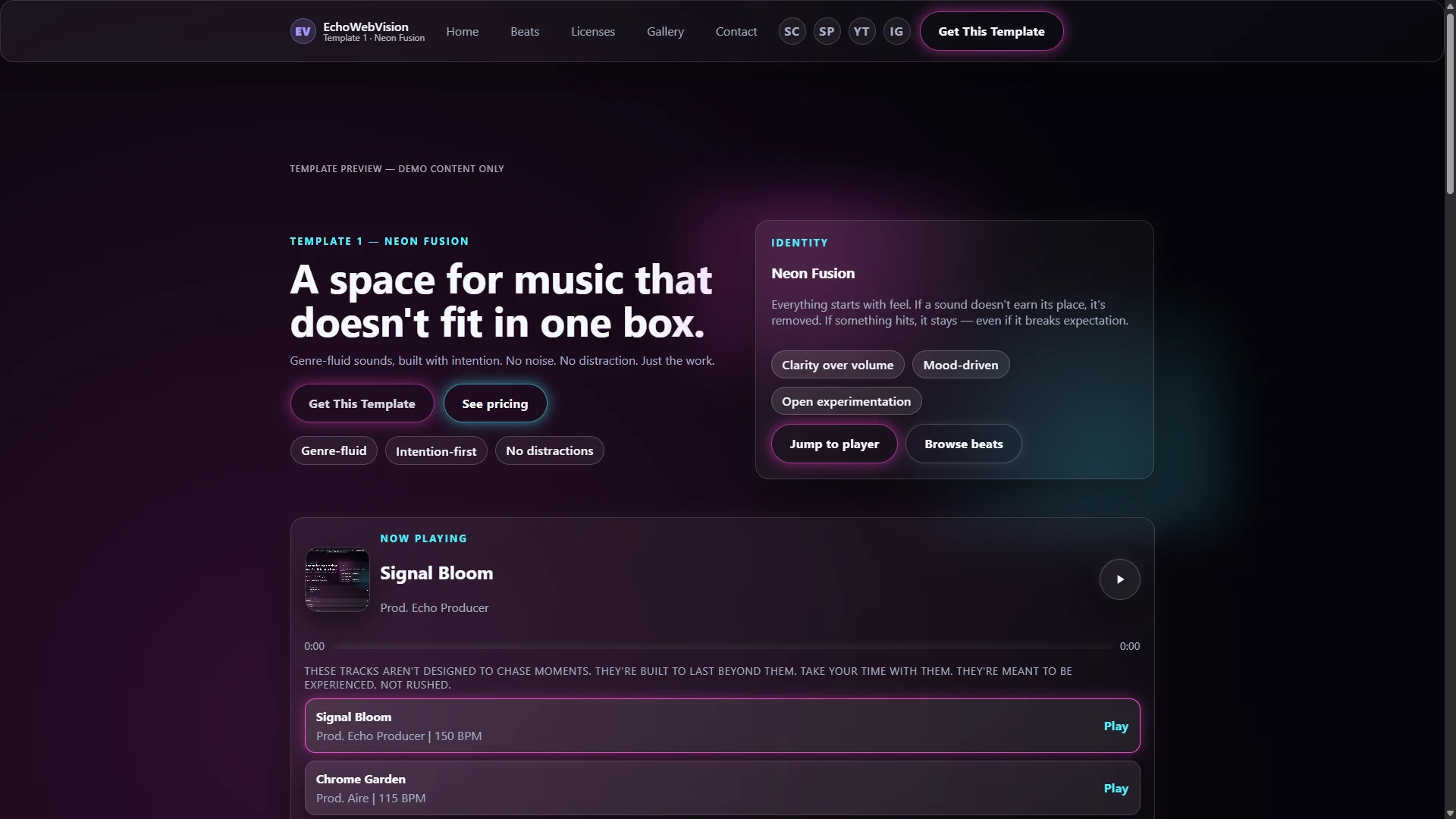Click the Intention-first tag

pyautogui.click(x=436, y=451)
